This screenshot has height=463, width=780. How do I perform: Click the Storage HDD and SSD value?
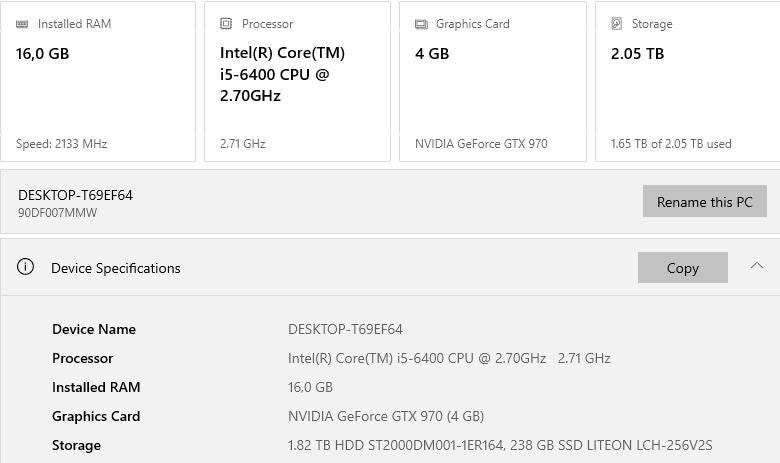pos(500,445)
